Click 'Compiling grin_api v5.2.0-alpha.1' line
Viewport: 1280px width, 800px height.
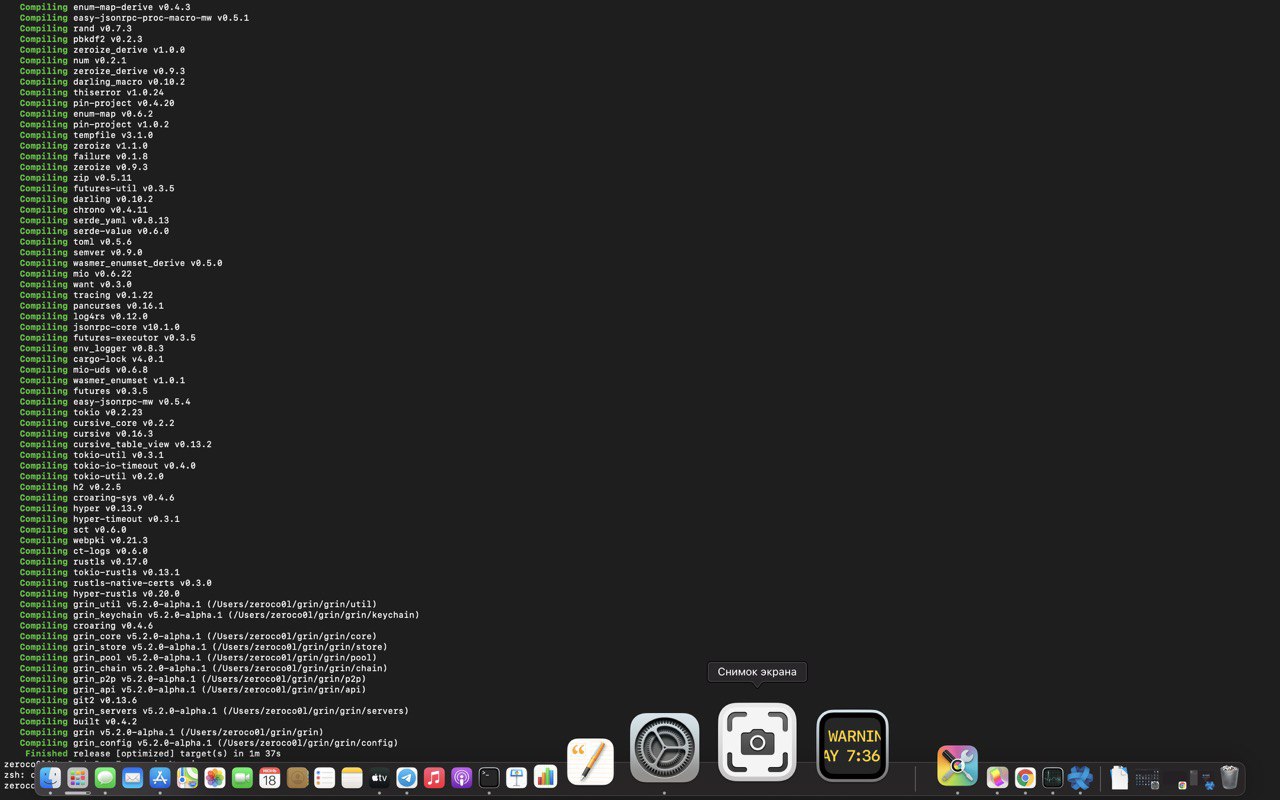point(193,690)
